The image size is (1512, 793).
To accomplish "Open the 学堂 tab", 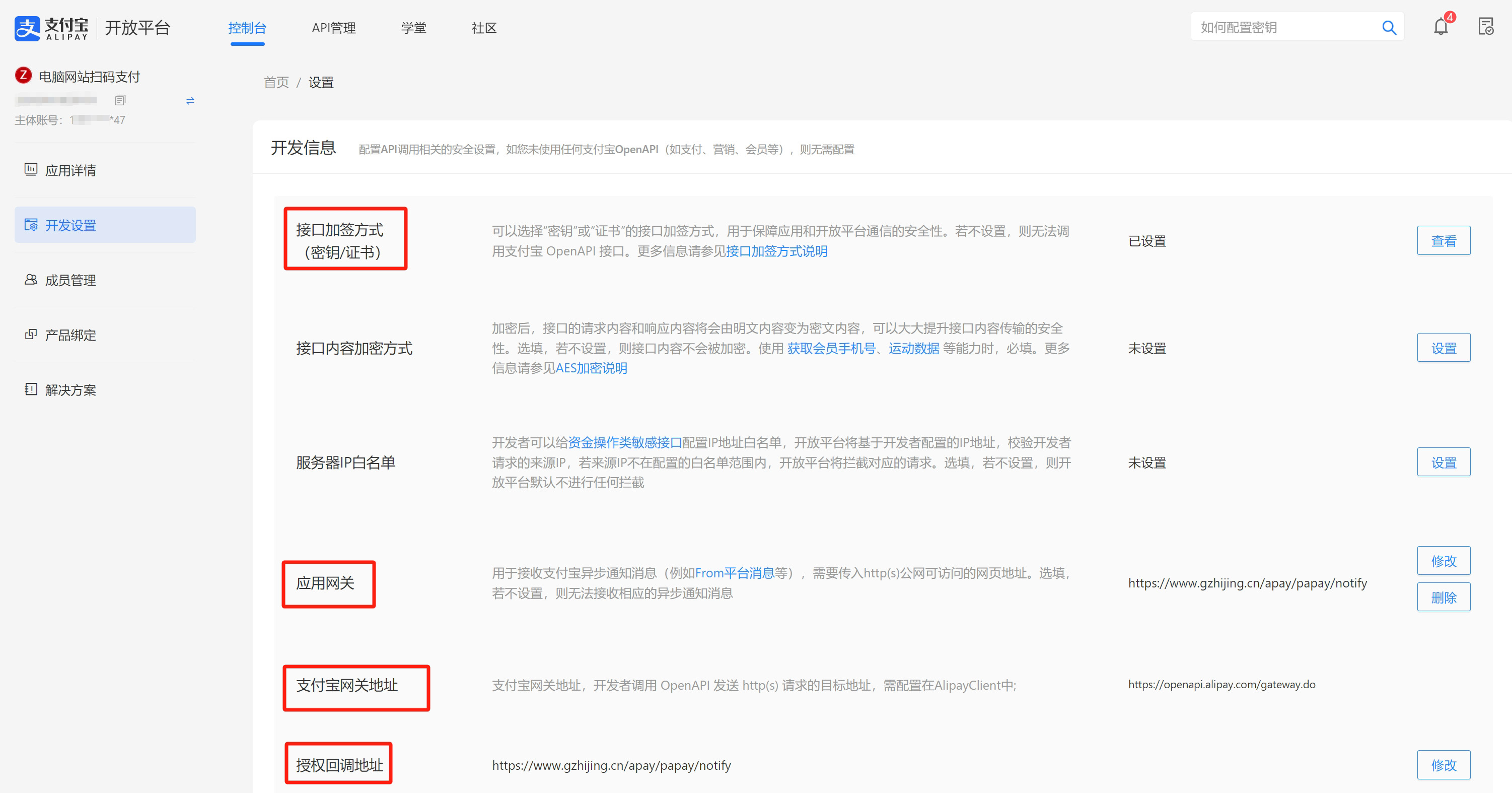I will pyautogui.click(x=413, y=28).
